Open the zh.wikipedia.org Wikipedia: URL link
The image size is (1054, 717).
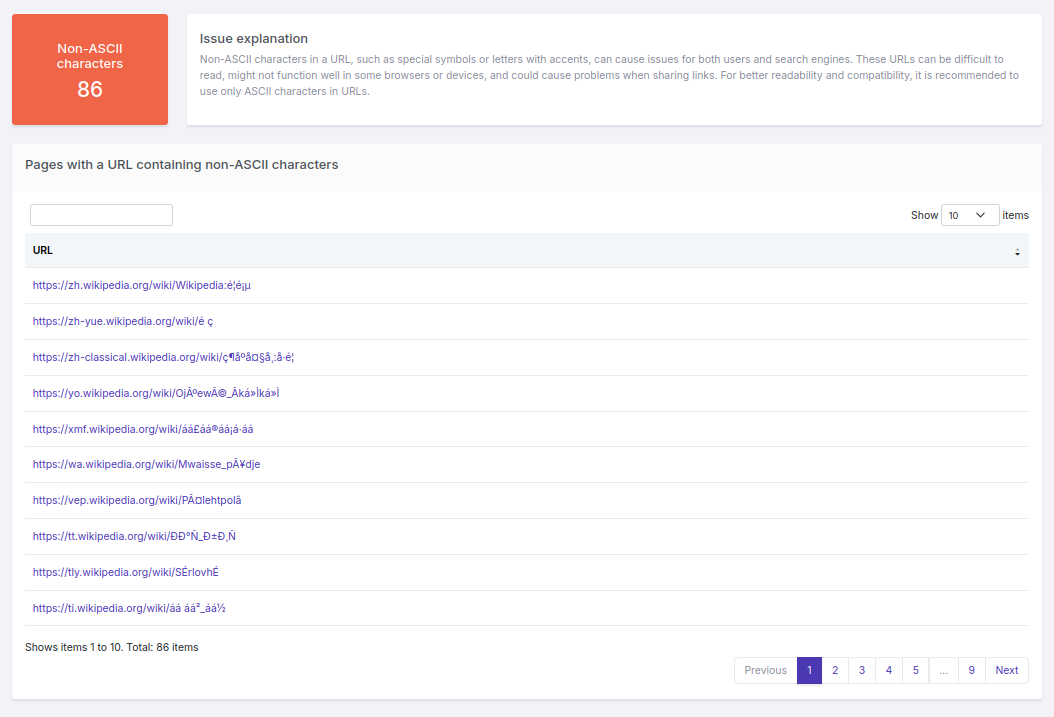[142, 286]
